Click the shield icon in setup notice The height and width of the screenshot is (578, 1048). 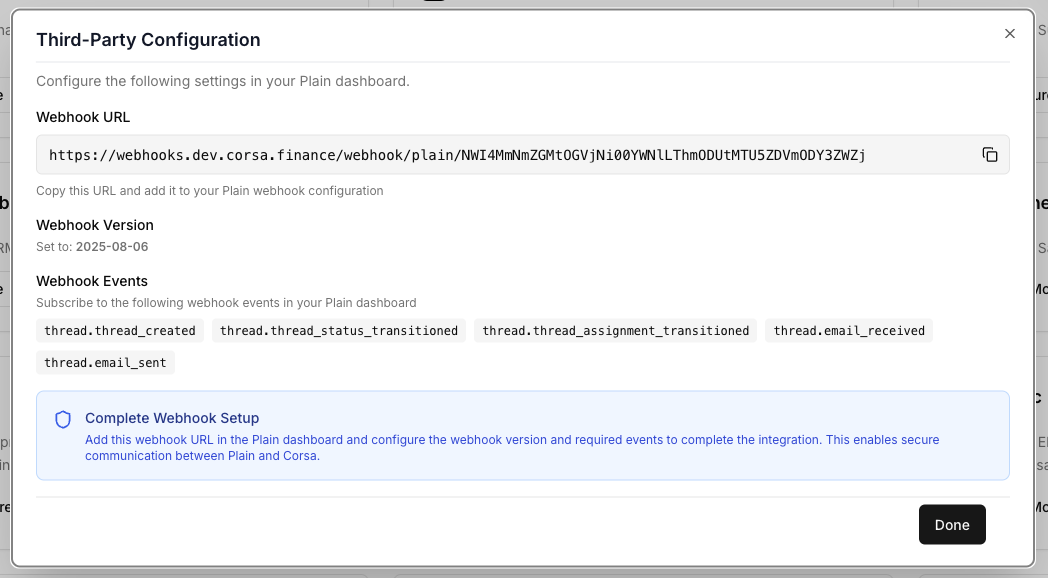pyautogui.click(x=63, y=420)
